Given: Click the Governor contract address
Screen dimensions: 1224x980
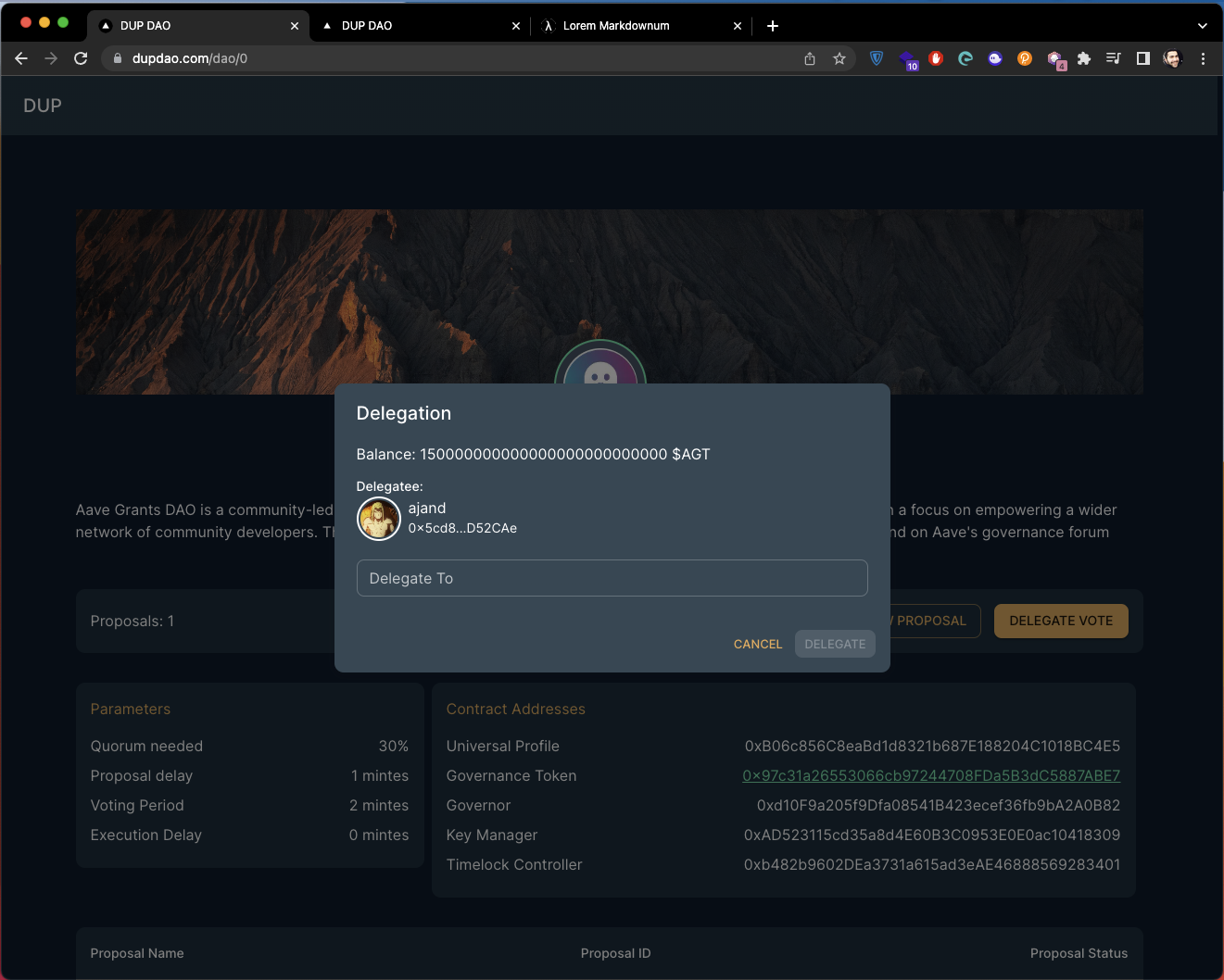Looking at the screenshot, I should (939, 805).
